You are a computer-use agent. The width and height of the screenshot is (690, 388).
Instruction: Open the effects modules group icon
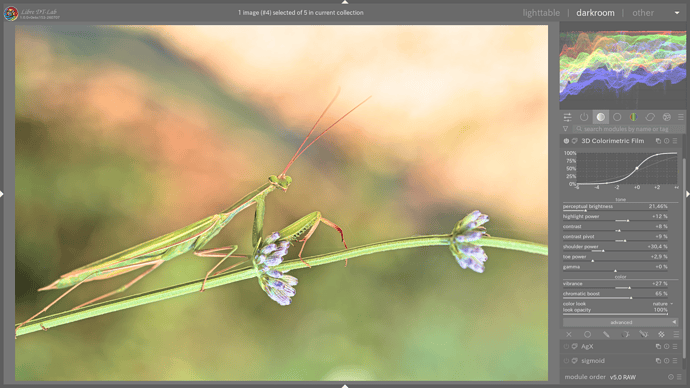click(667, 117)
